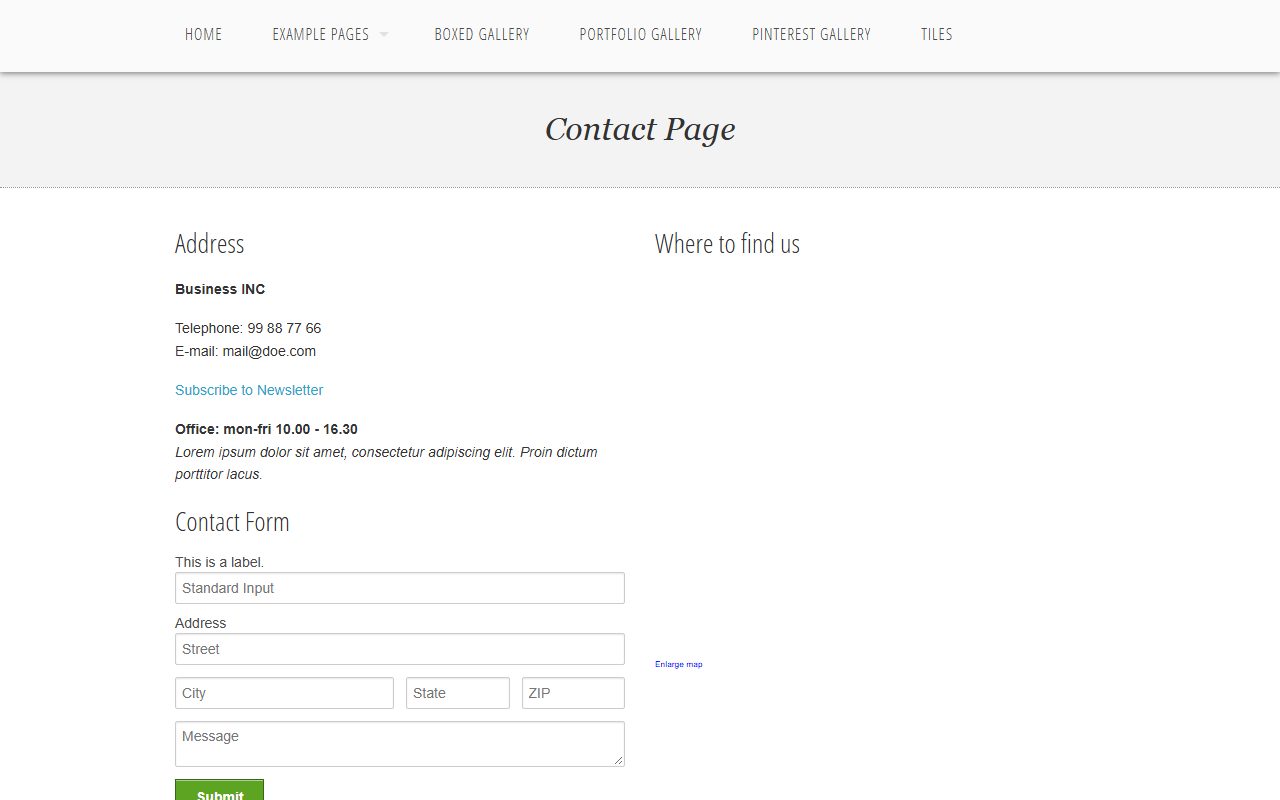Image resolution: width=1280 pixels, height=800 pixels.
Task: Navigate to Pinterest Gallery
Action: click(811, 34)
